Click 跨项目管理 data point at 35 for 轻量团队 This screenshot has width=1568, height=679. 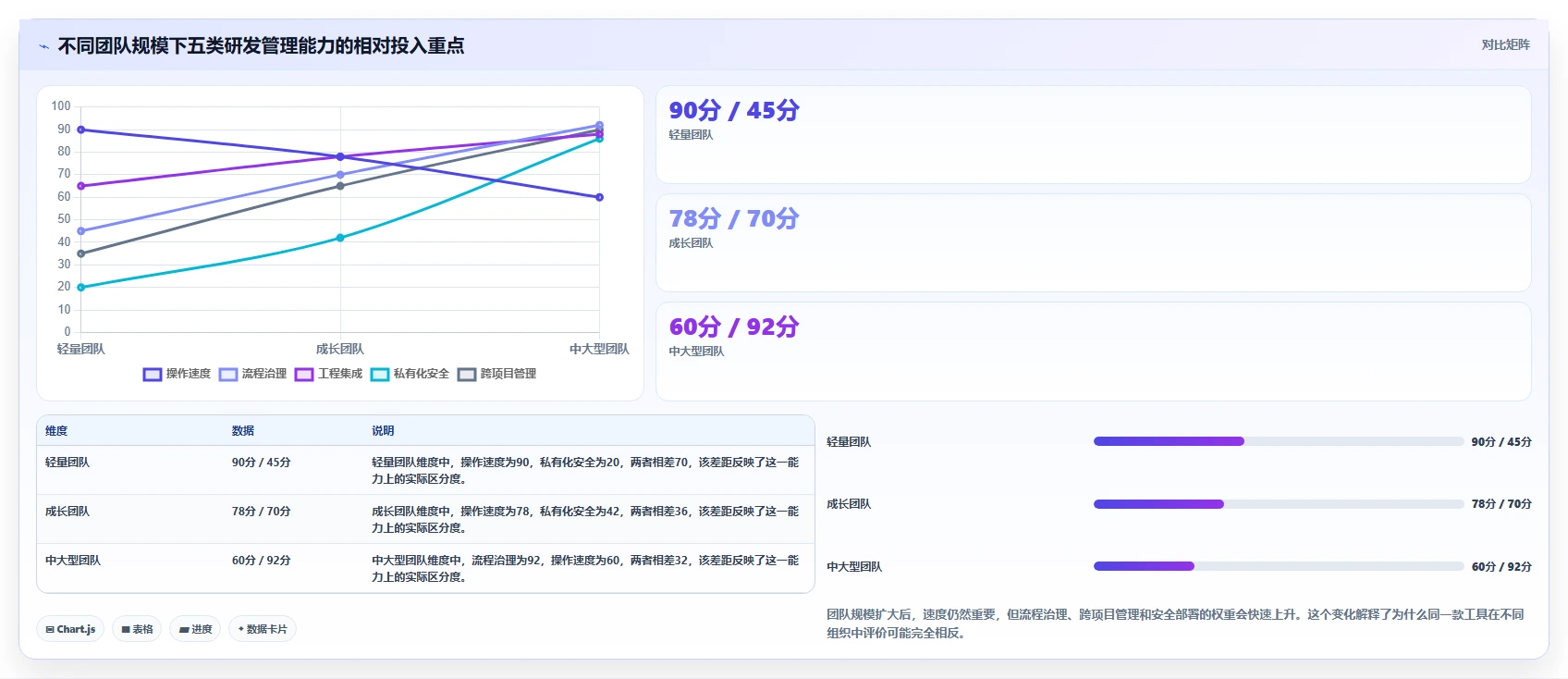81,253
